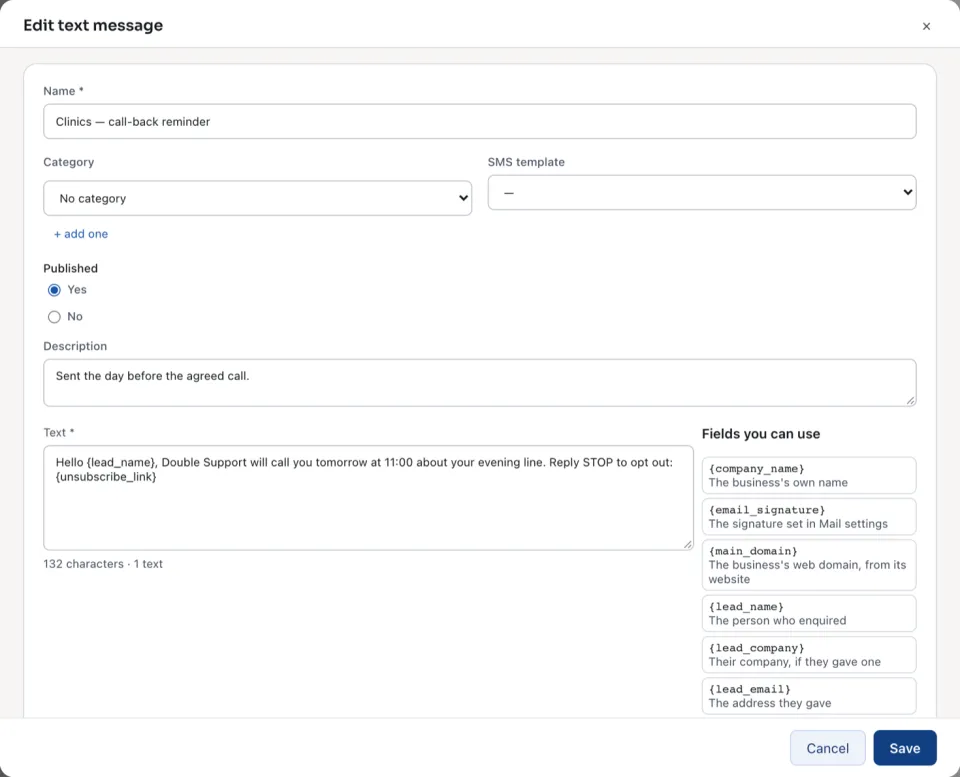
Task: Insert the {company_name} field
Action: click(809, 475)
